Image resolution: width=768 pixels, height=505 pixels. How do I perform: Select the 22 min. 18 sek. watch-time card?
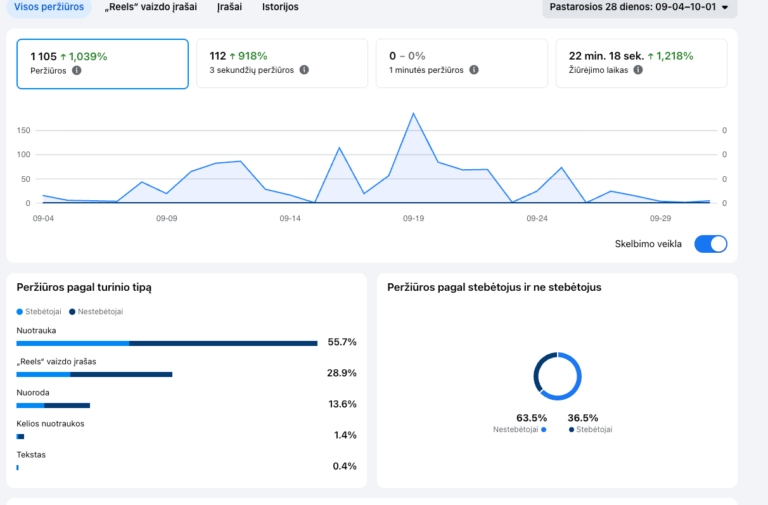click(x=641, y=64)
